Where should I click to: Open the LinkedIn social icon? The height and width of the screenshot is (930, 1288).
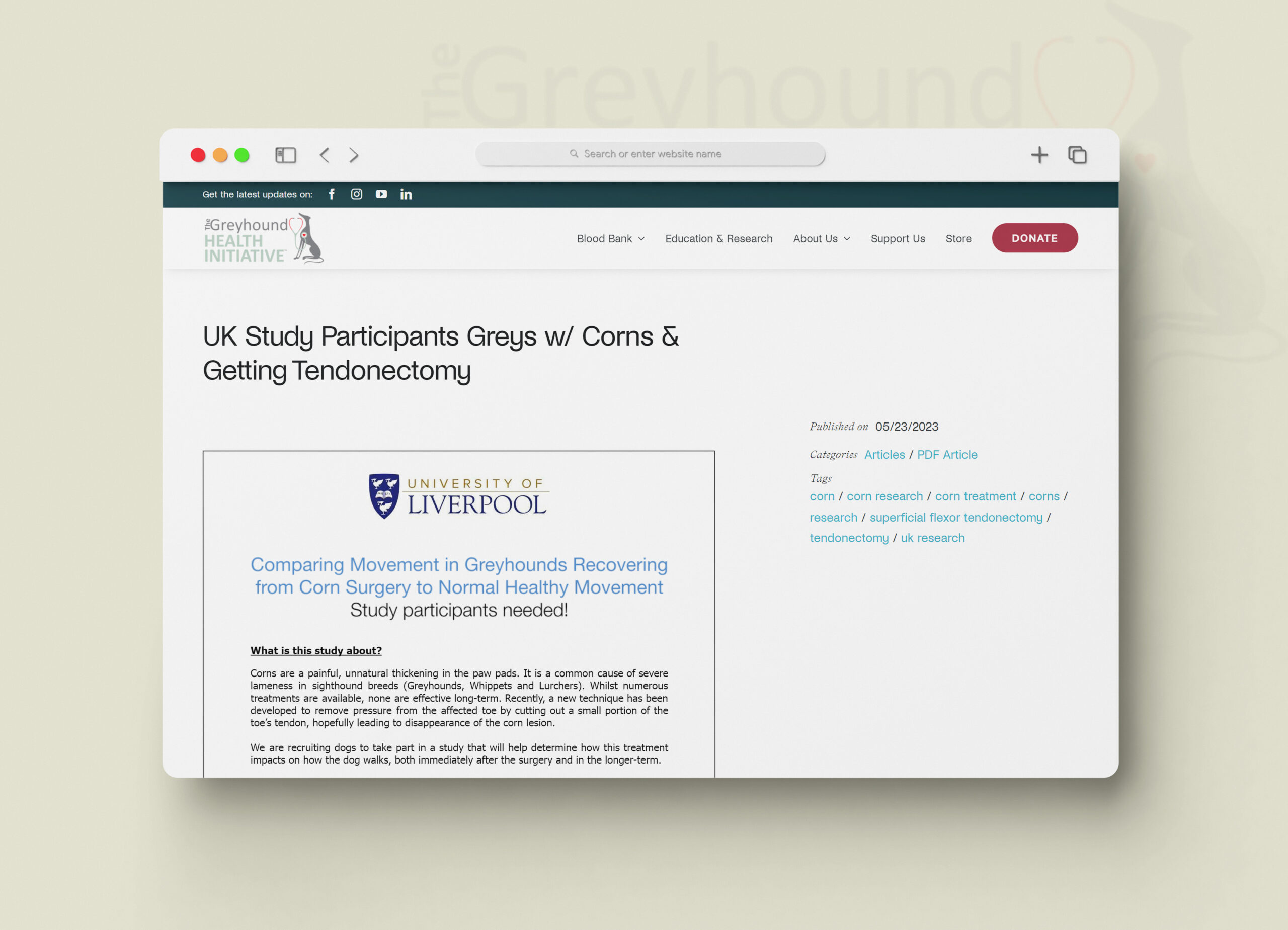[x=406, y=194]
